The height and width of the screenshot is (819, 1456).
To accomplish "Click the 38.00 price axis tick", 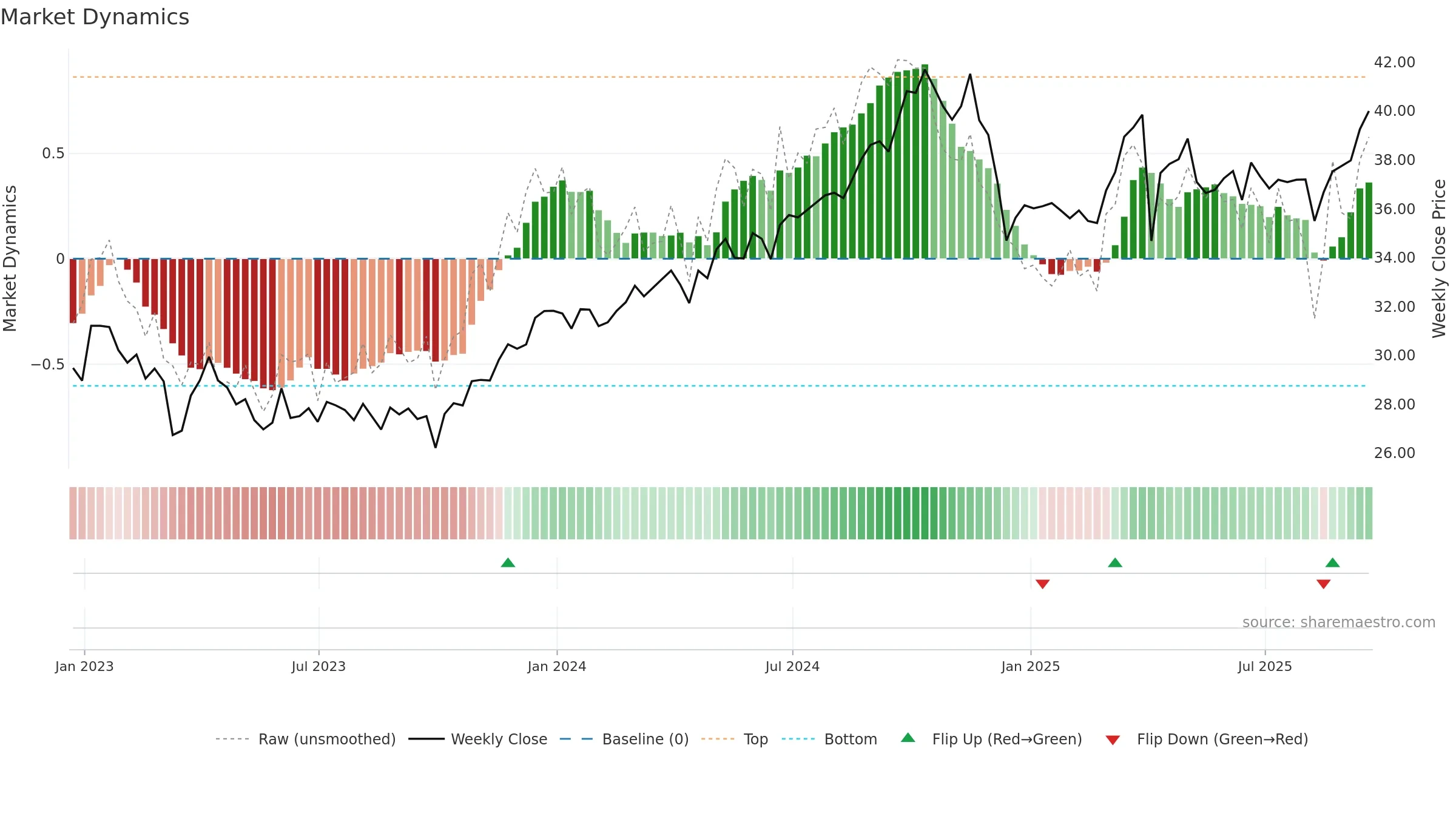I will coord(1395,160).
